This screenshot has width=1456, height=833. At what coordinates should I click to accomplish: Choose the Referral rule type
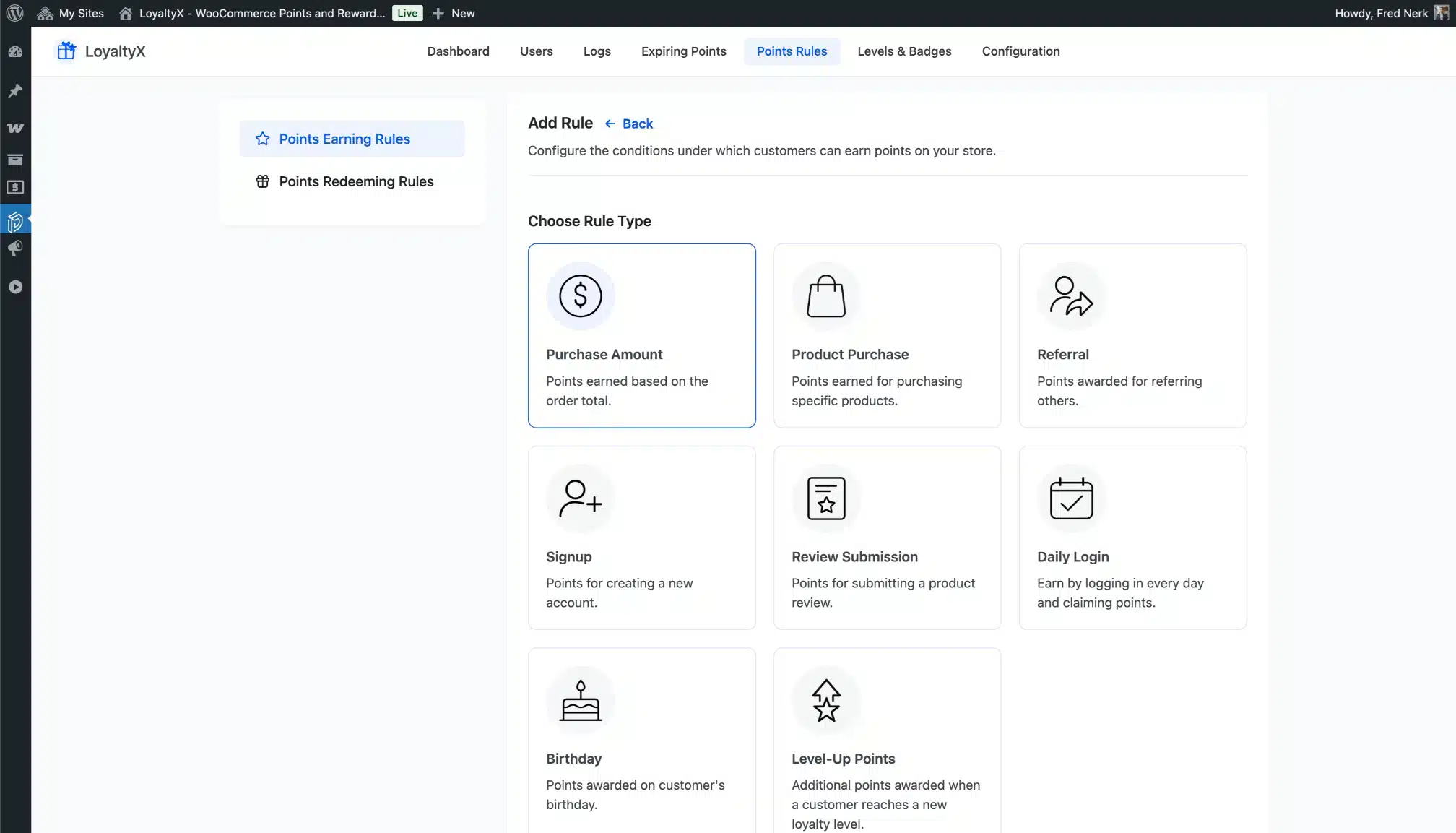1132,335
